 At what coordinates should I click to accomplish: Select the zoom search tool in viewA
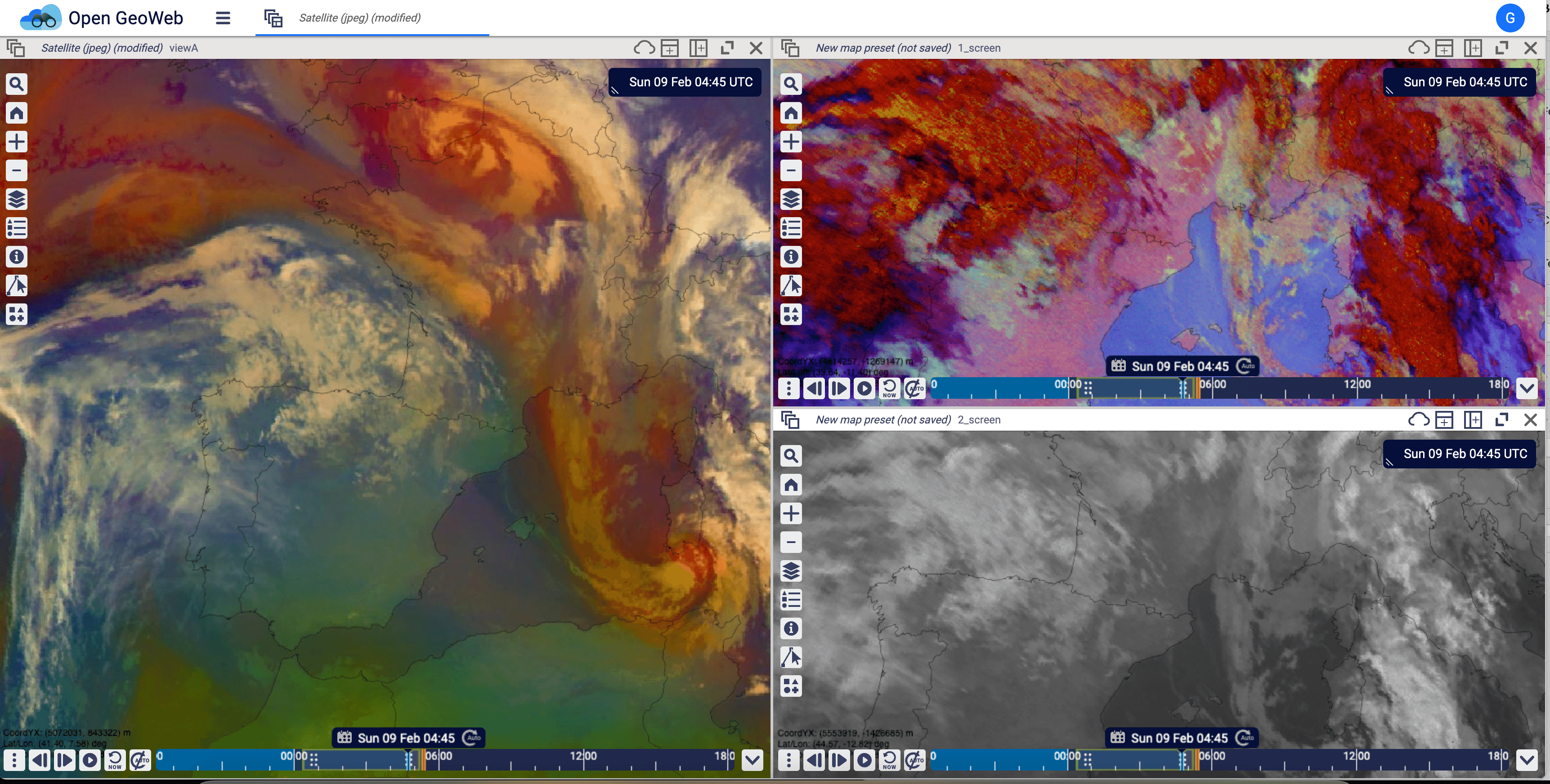pos(16,84)
